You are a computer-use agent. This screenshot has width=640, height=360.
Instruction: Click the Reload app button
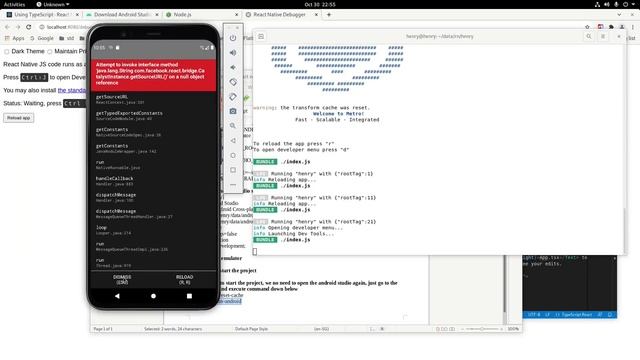[x=19, y=118]
